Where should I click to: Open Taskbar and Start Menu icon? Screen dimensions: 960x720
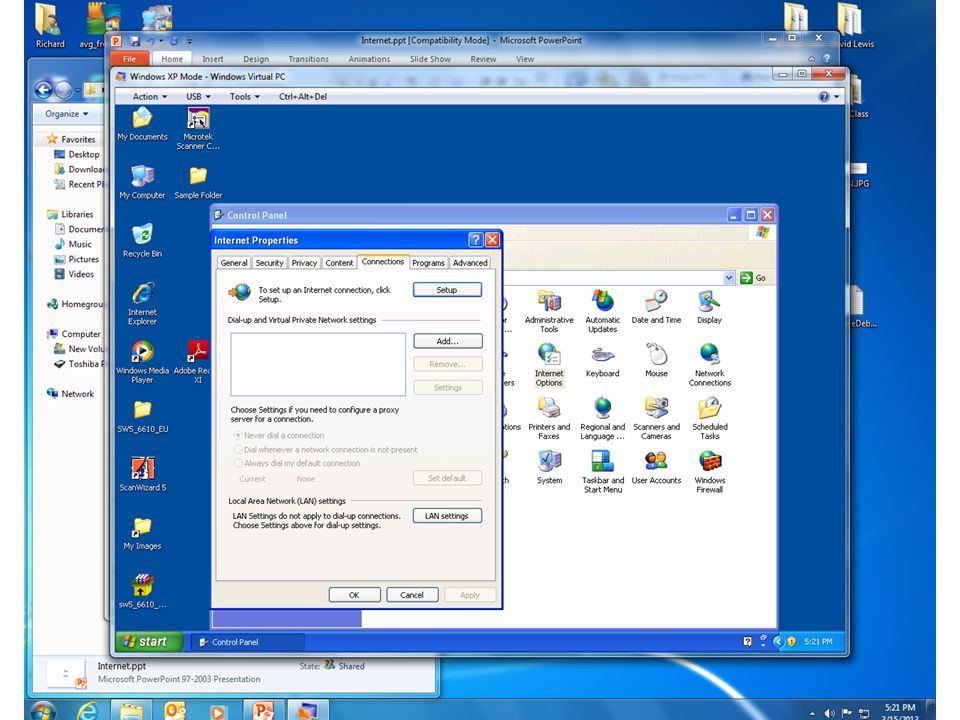pos(602,472)
